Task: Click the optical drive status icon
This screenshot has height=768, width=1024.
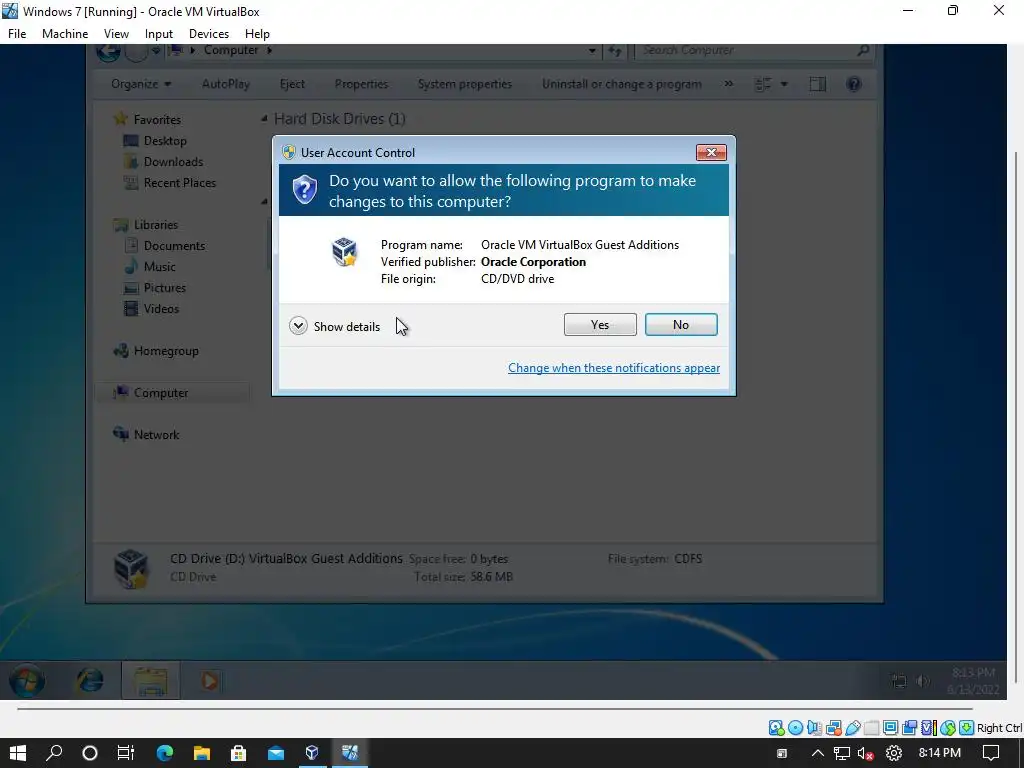Action: [795, 728]
